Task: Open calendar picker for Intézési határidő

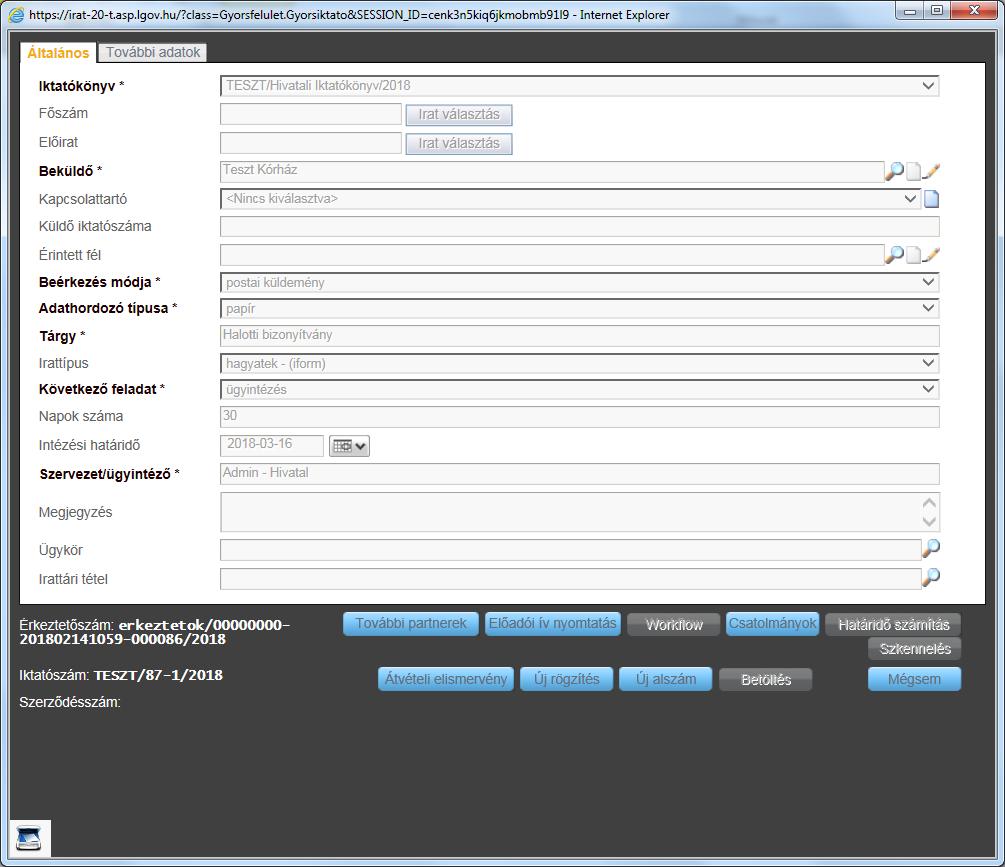Action: pyautogui.click(x=349, y=445)
